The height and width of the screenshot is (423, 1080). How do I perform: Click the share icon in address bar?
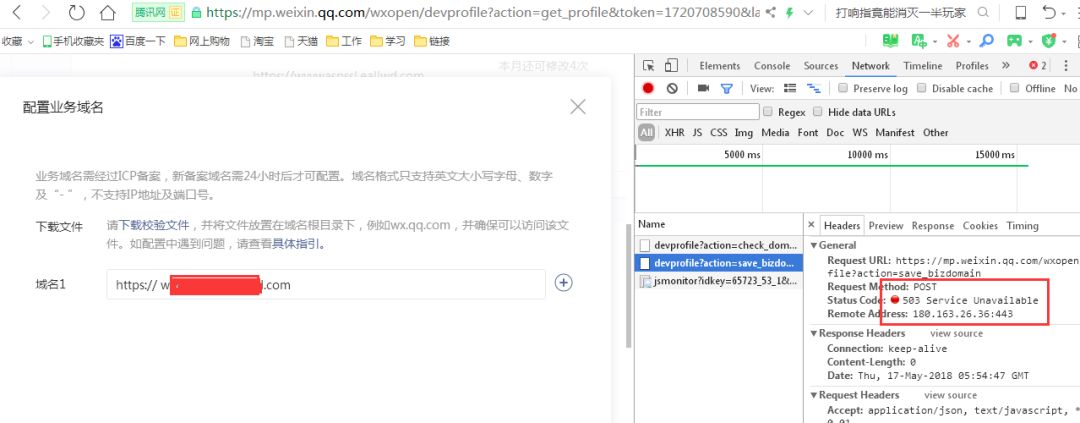(770, 12)
